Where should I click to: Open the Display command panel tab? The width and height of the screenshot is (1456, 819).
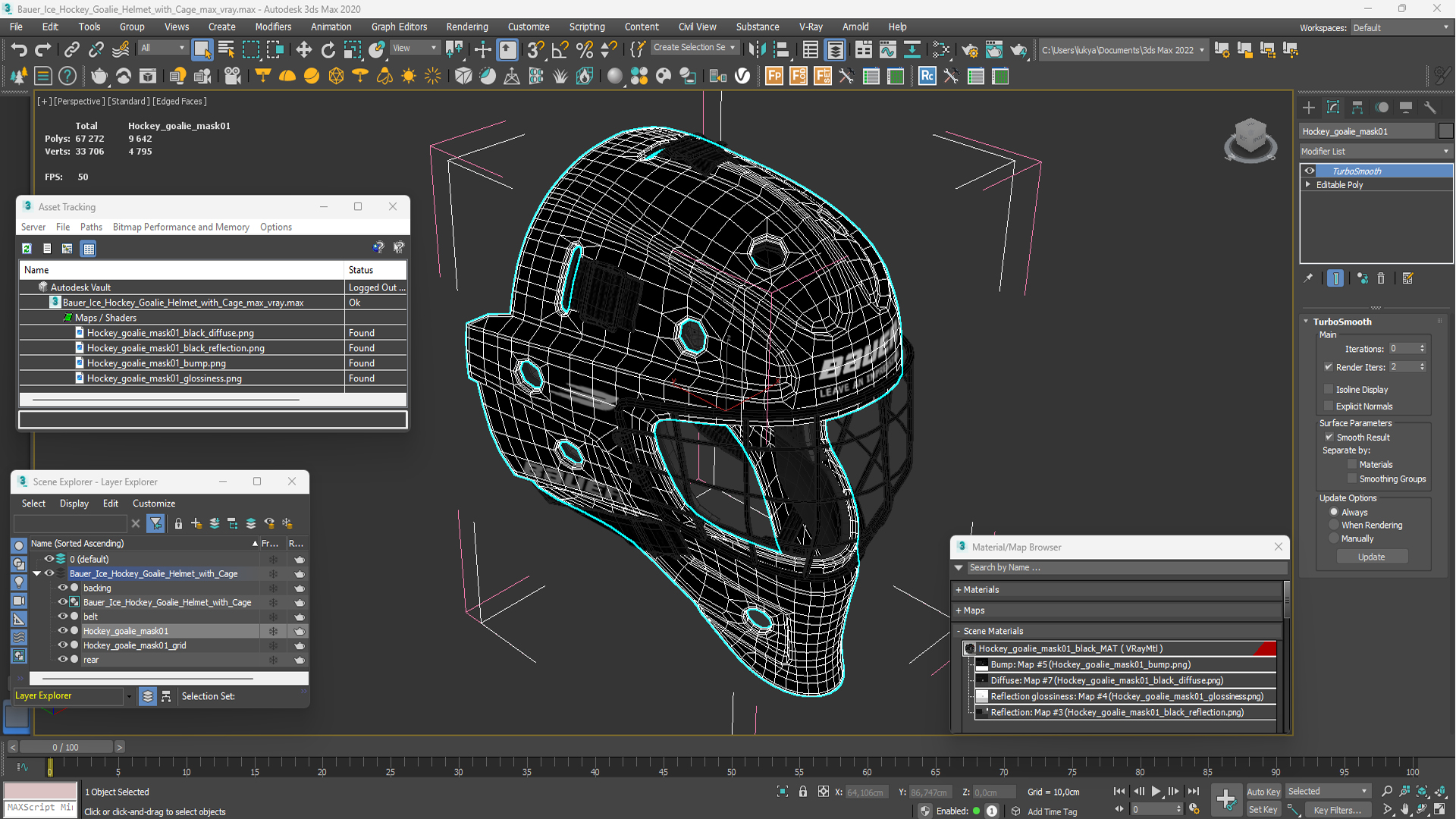pos(1406,107)
